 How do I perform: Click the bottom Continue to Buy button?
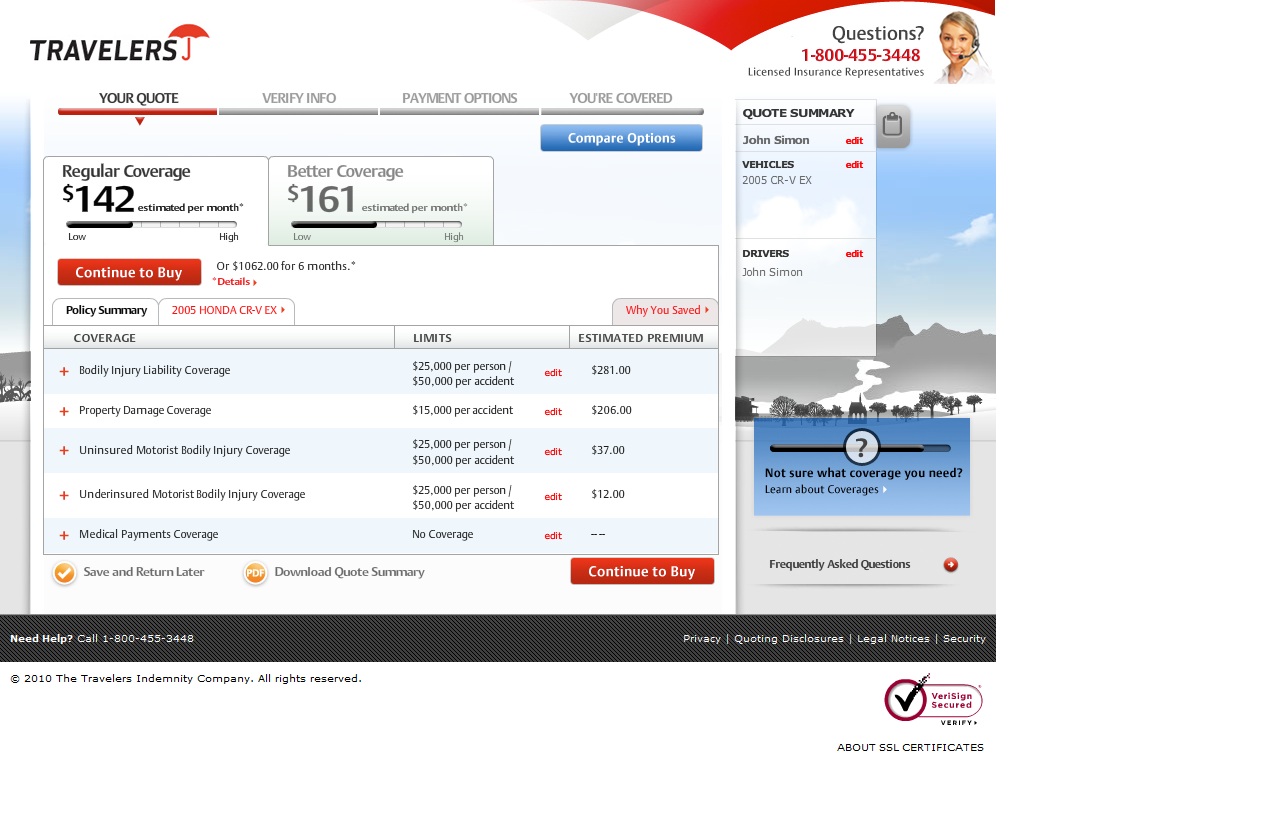pyautogui.click(x=642, y=572)
